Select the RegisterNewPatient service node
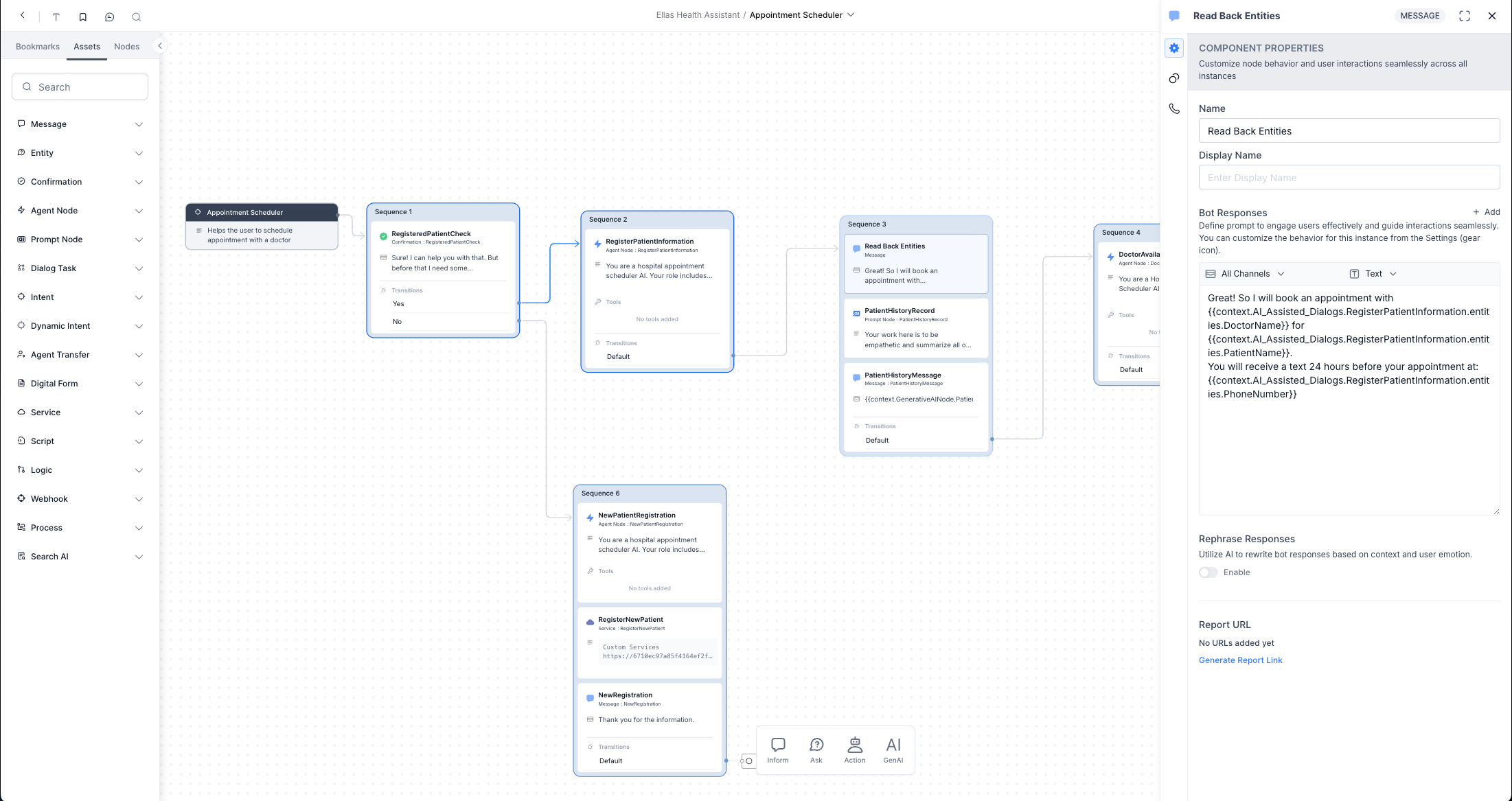Screen dimensions: 1512x801 tap(650, 643)
